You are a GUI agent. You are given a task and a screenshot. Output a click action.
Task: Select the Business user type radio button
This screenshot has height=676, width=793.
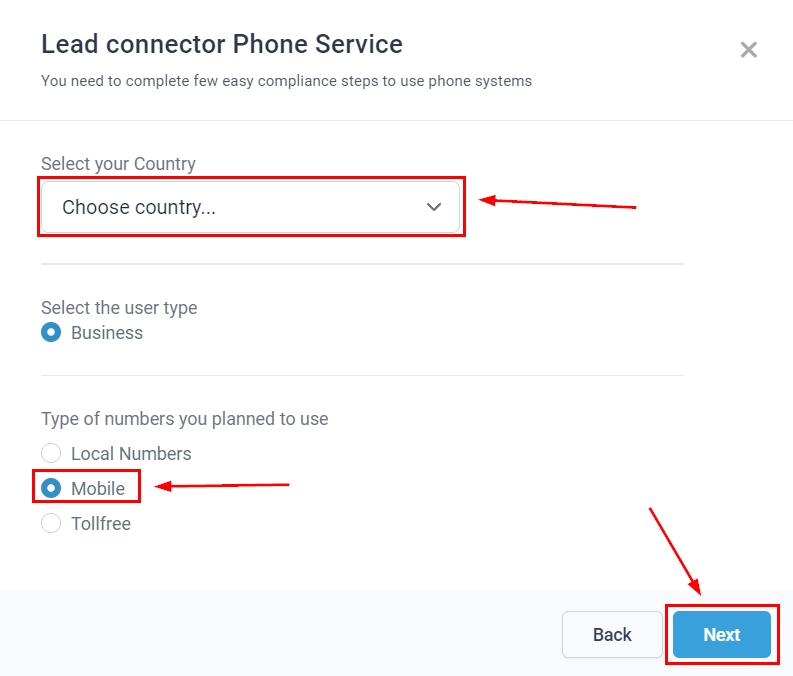click(51, 333)
